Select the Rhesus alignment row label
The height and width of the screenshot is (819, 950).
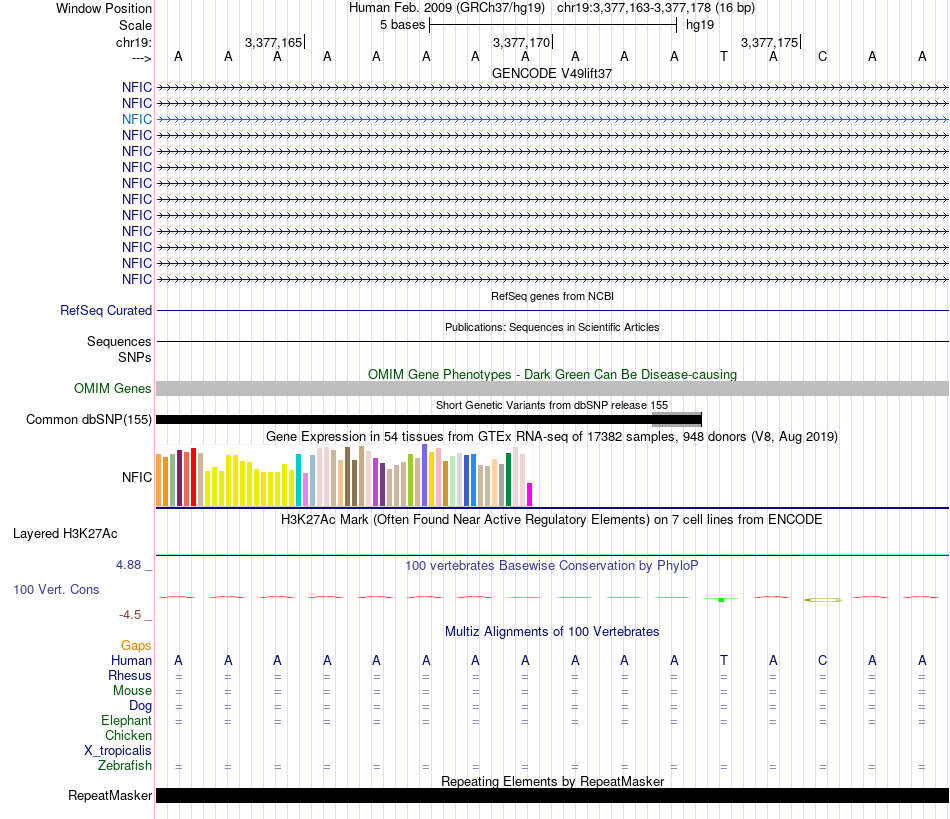130,675
